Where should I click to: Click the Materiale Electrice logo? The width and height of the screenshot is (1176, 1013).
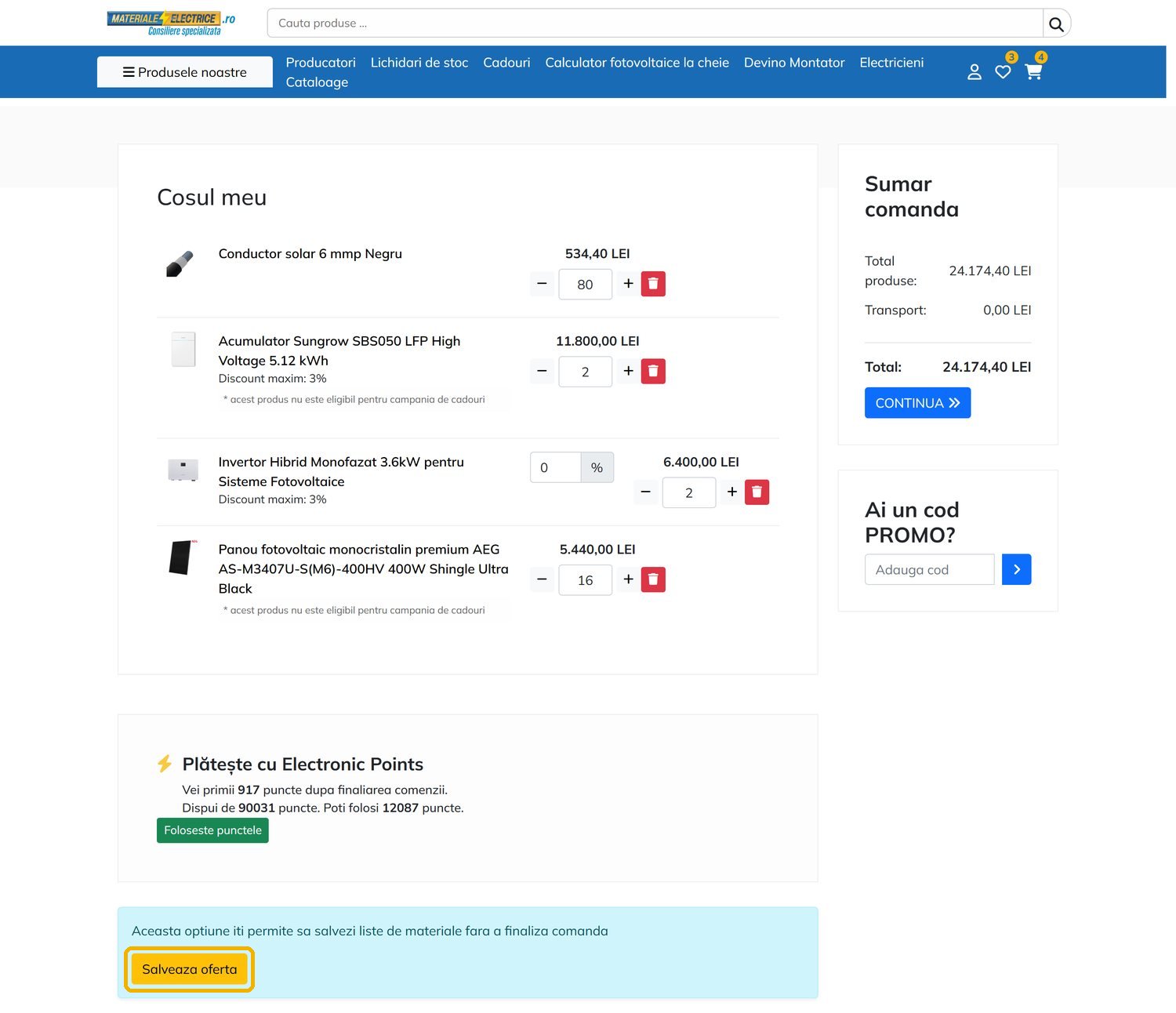[172, 24]
